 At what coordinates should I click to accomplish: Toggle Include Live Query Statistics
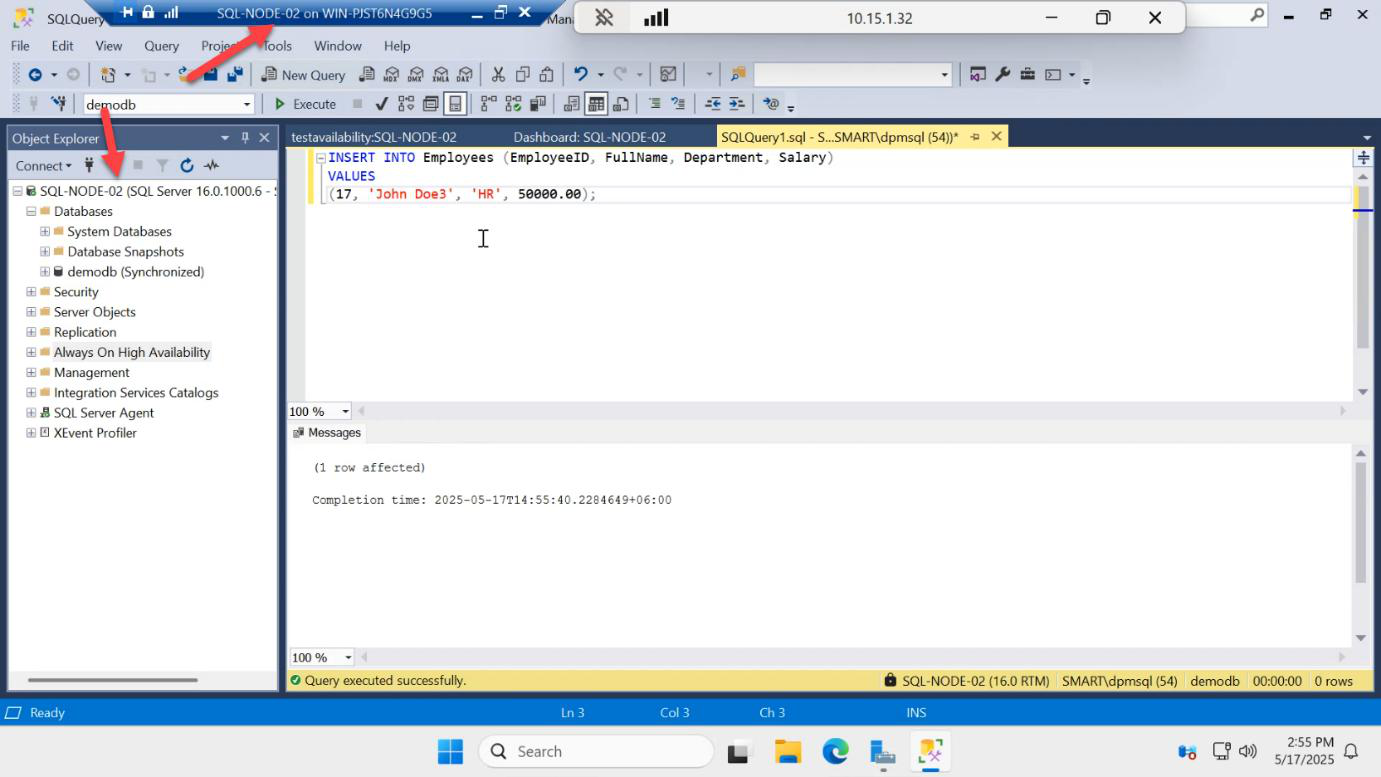[513, 104]
